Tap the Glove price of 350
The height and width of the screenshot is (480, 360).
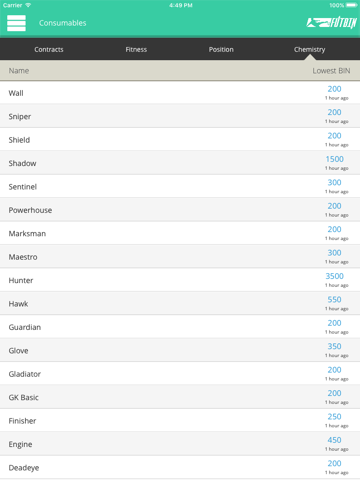[x=334, y=346]
